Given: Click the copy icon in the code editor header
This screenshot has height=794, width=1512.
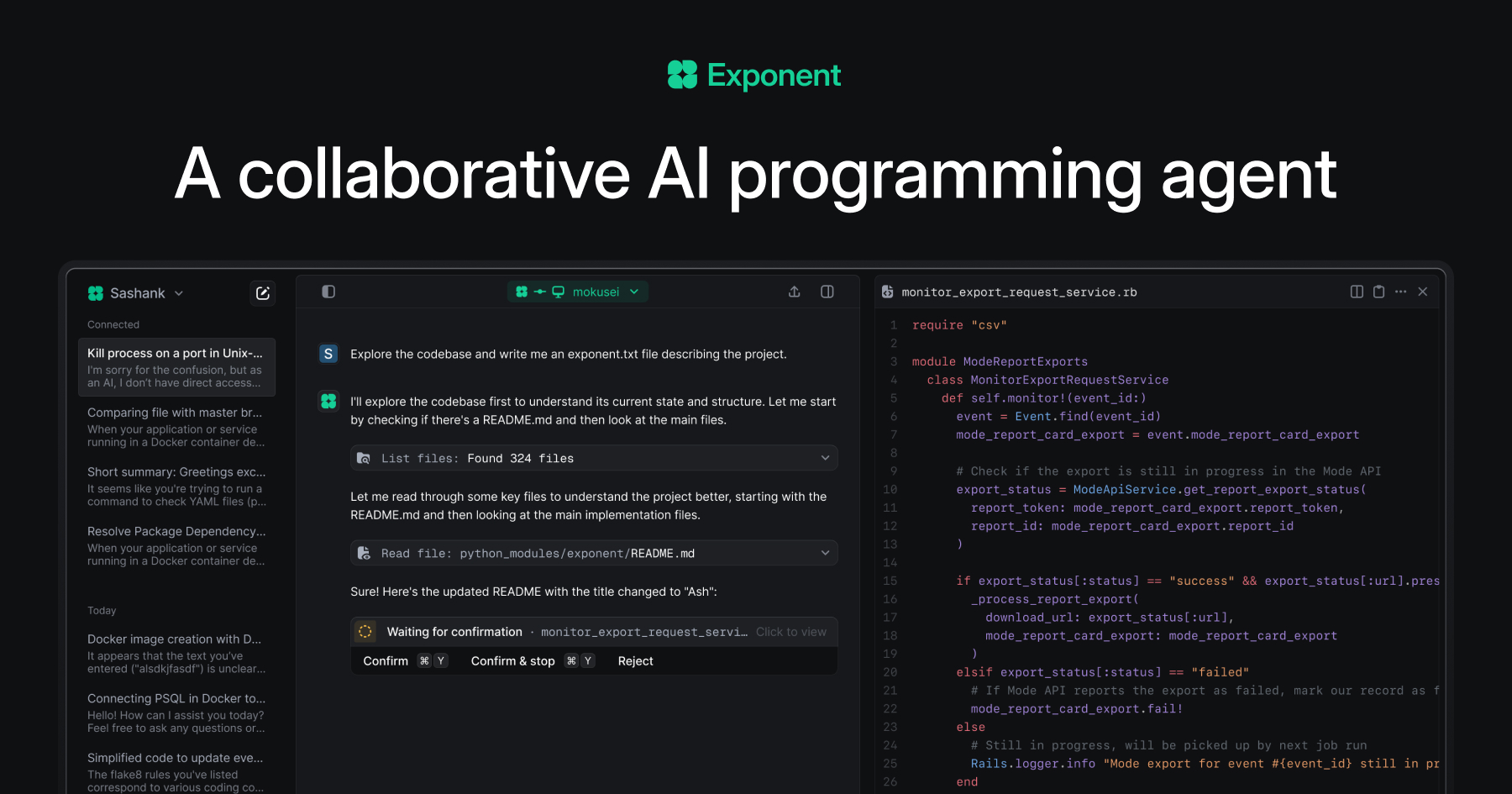Looking at the screenshot, I should point(1378,292).
